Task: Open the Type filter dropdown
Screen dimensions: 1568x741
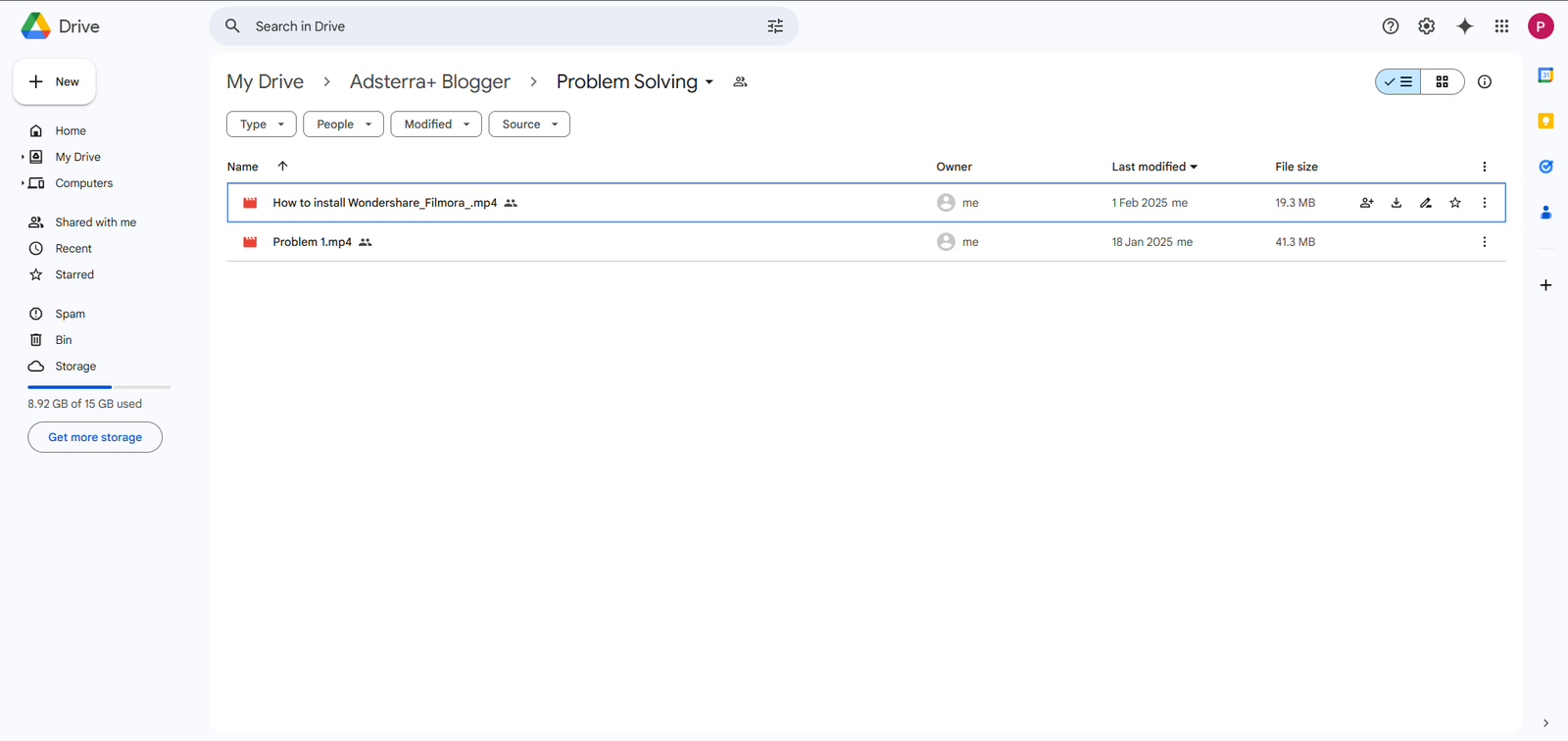Action: click(x=262, y=124)
